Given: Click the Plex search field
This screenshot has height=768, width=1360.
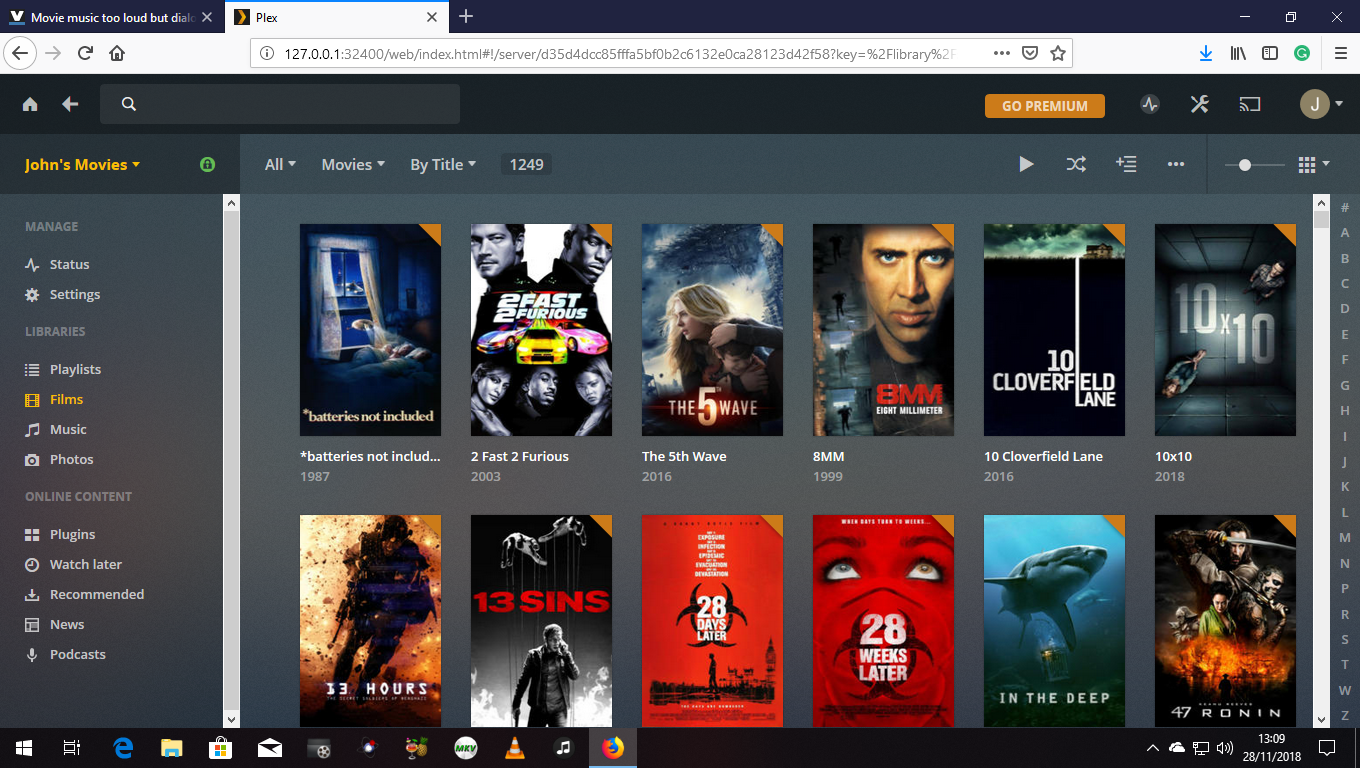Looking at the screenshot, I should [x=280, y=104].
